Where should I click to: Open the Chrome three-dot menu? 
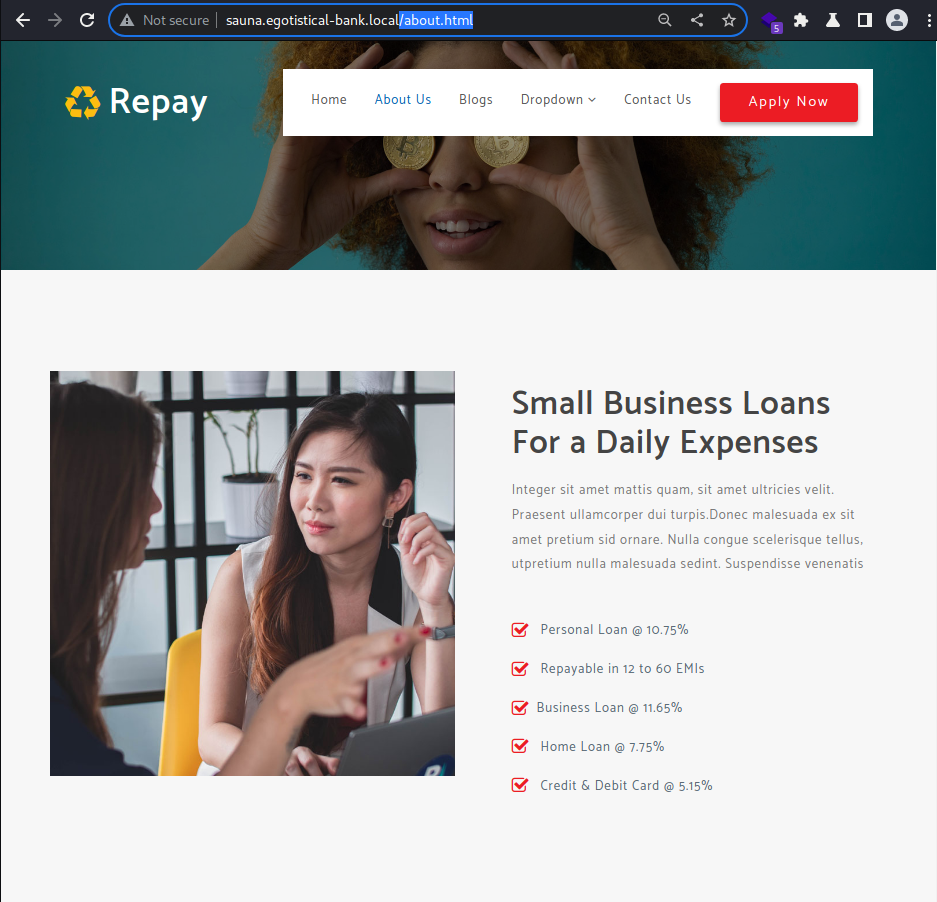[928, 20]
